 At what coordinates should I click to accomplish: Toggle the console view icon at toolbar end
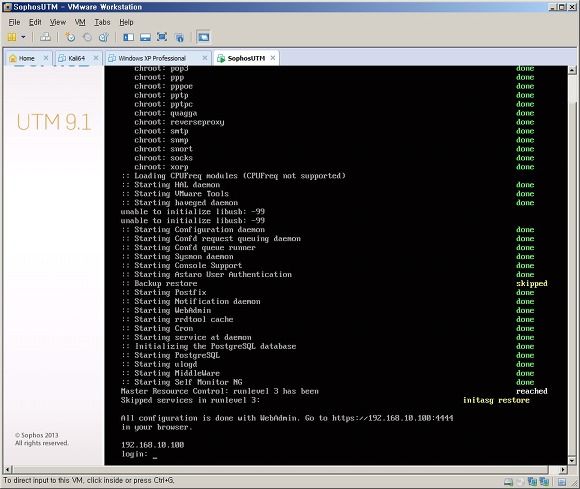(x=204, y=37)
